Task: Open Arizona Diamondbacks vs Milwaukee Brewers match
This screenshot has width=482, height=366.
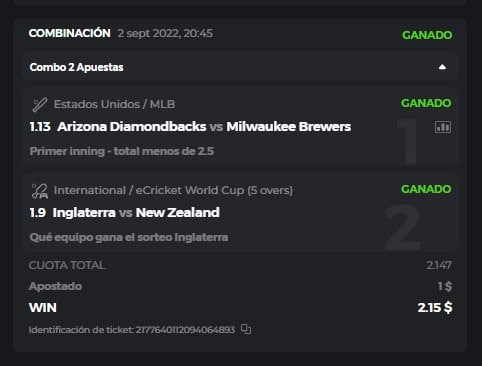Action: pyautogui.click(x=204, y=127)
